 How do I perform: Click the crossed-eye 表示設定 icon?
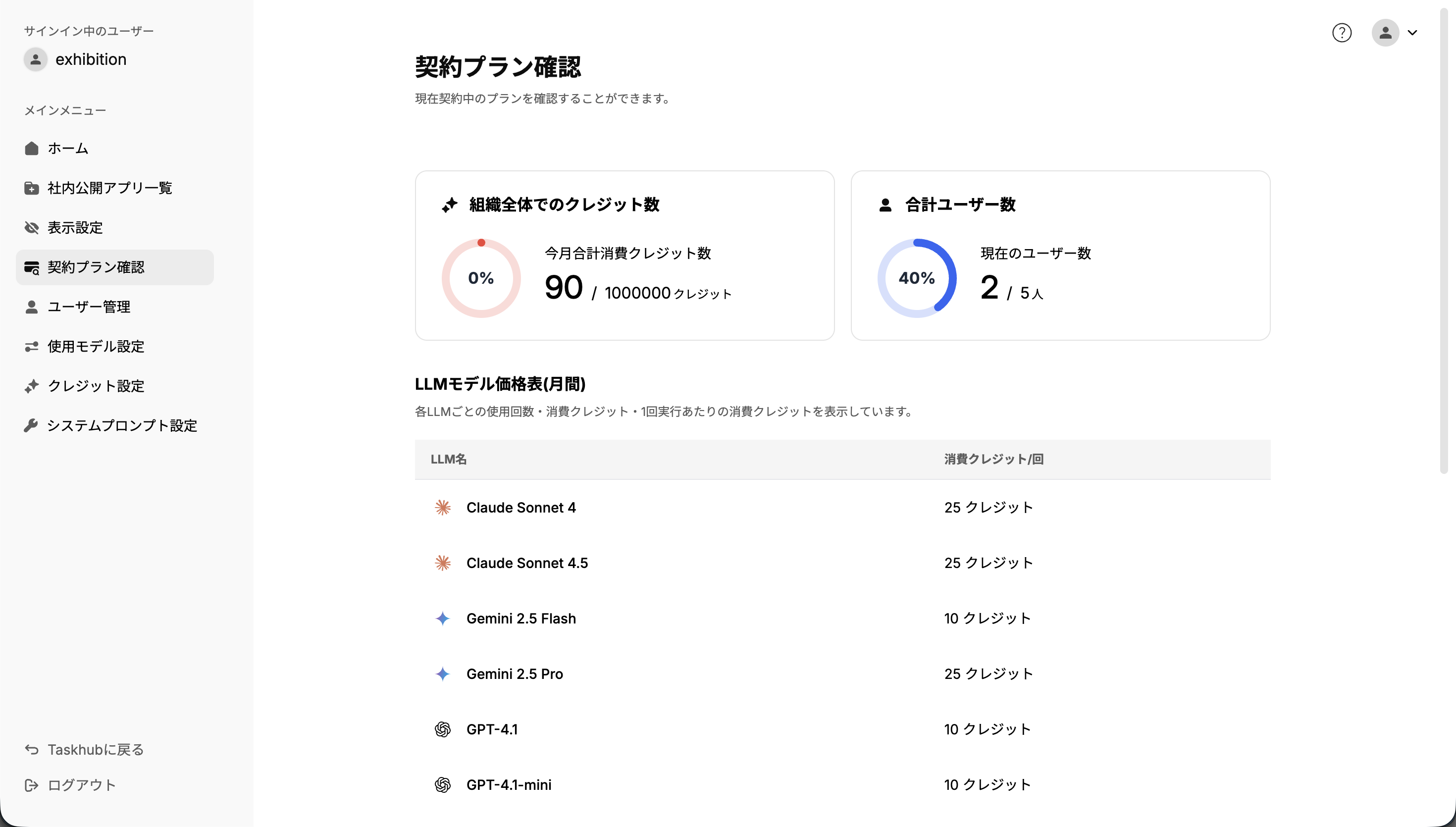32,228
